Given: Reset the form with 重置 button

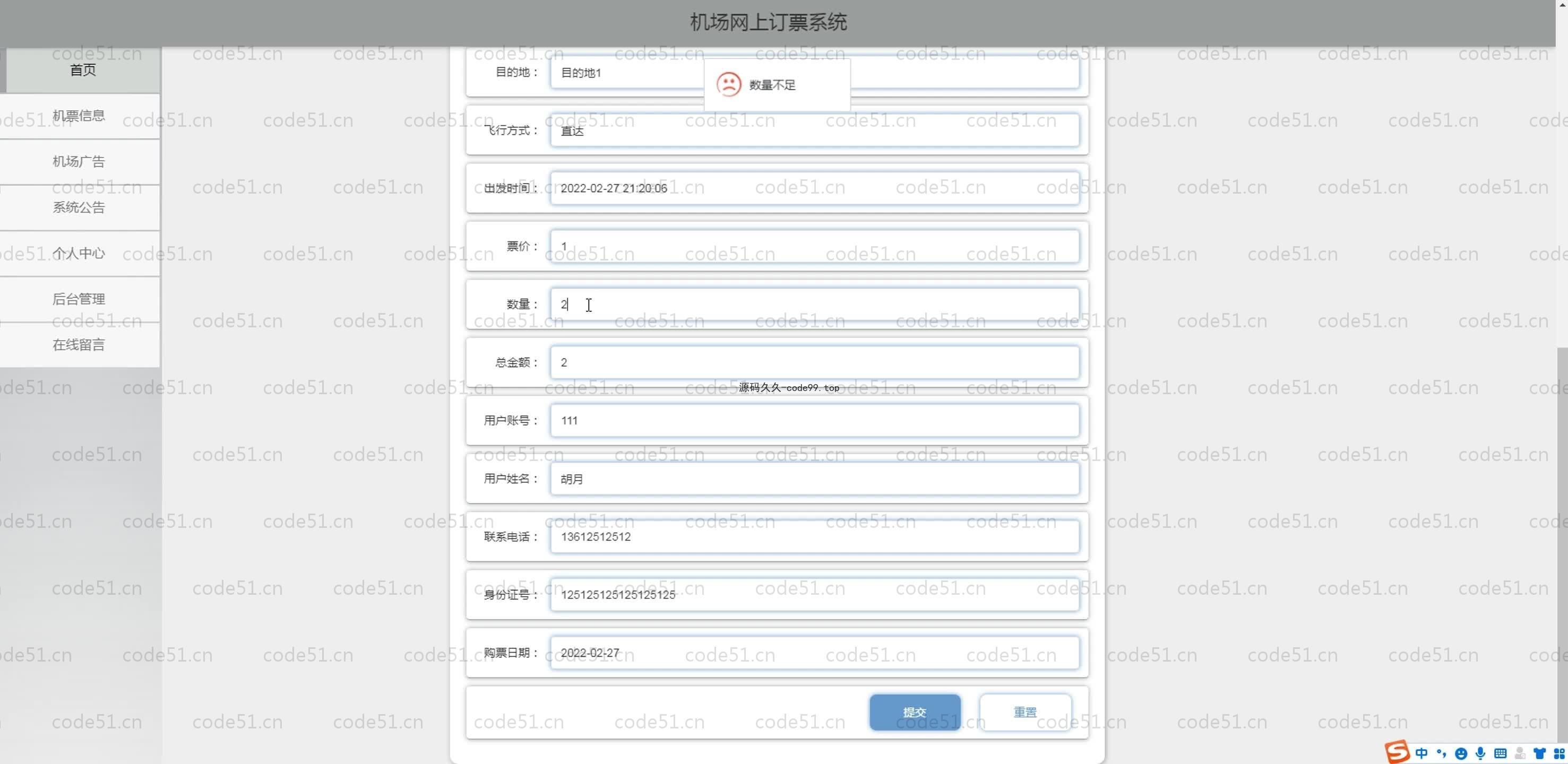Looking at the screenshot, I should click(1025, 711).
